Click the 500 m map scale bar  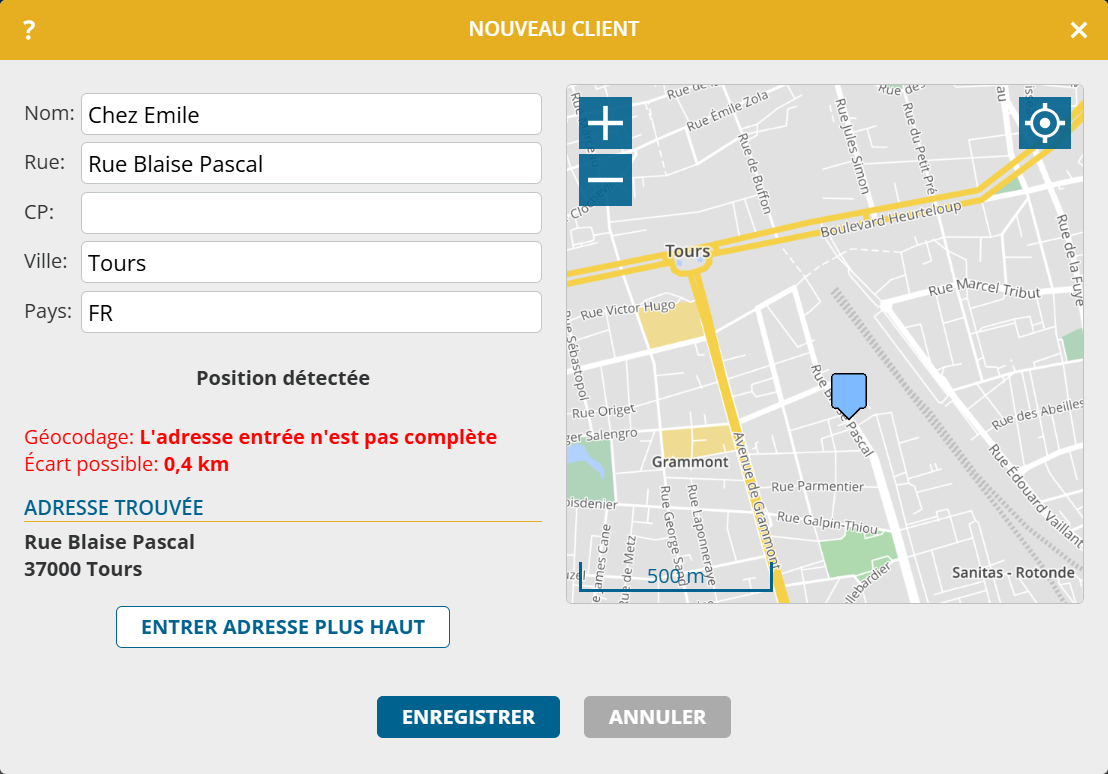pos(675,577)
